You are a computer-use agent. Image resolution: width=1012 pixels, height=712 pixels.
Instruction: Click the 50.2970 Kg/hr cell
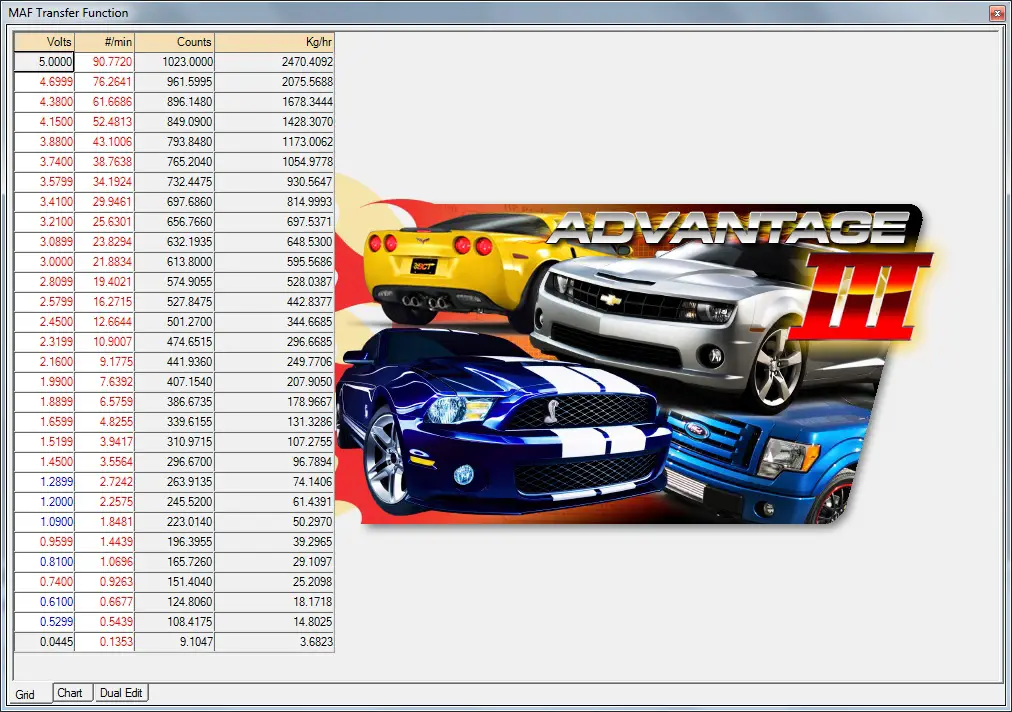(x=274, y=522)
